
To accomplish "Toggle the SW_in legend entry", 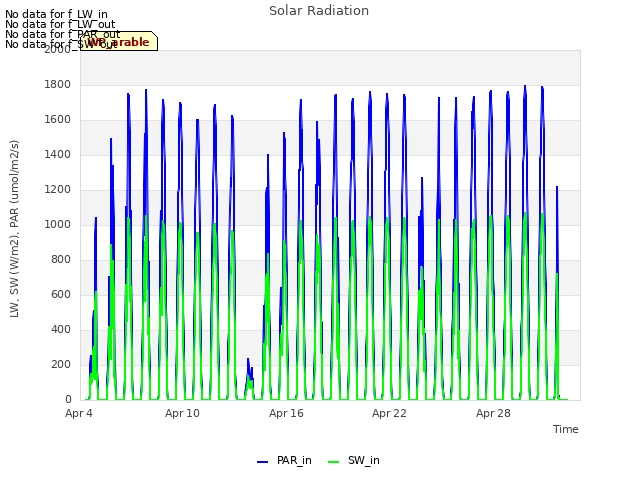I will tap(354, 461).
